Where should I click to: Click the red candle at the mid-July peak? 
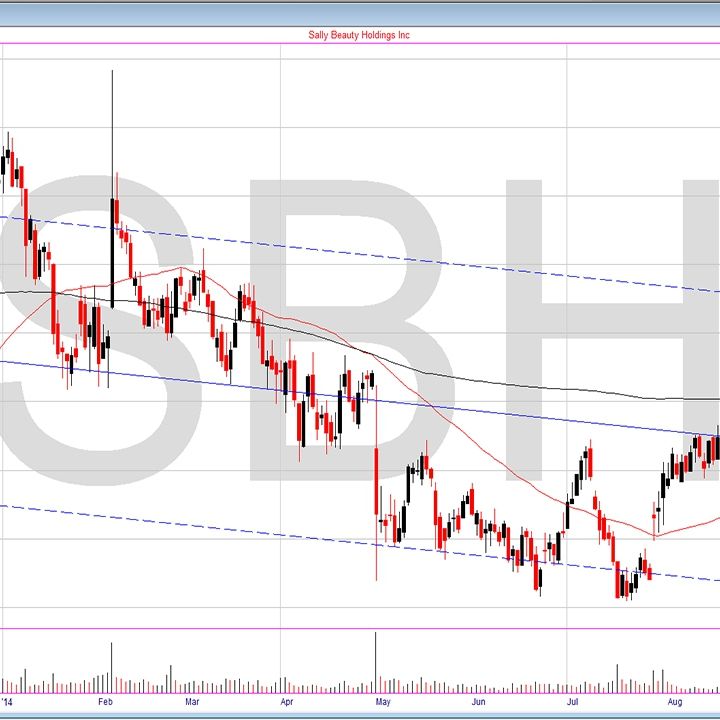click(589, 463)
